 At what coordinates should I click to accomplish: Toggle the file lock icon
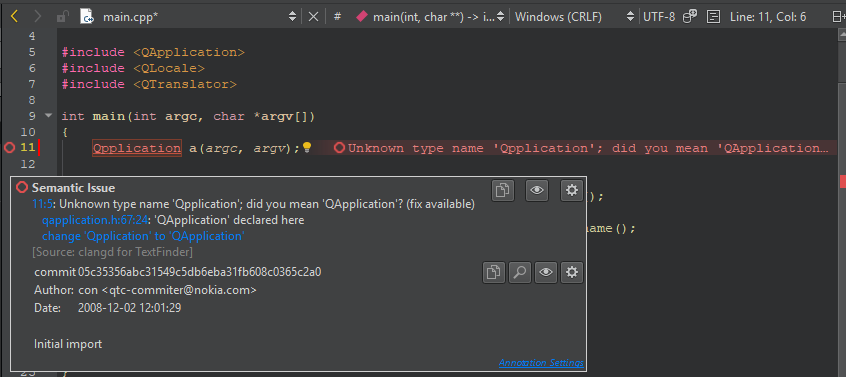coord(63,17)
